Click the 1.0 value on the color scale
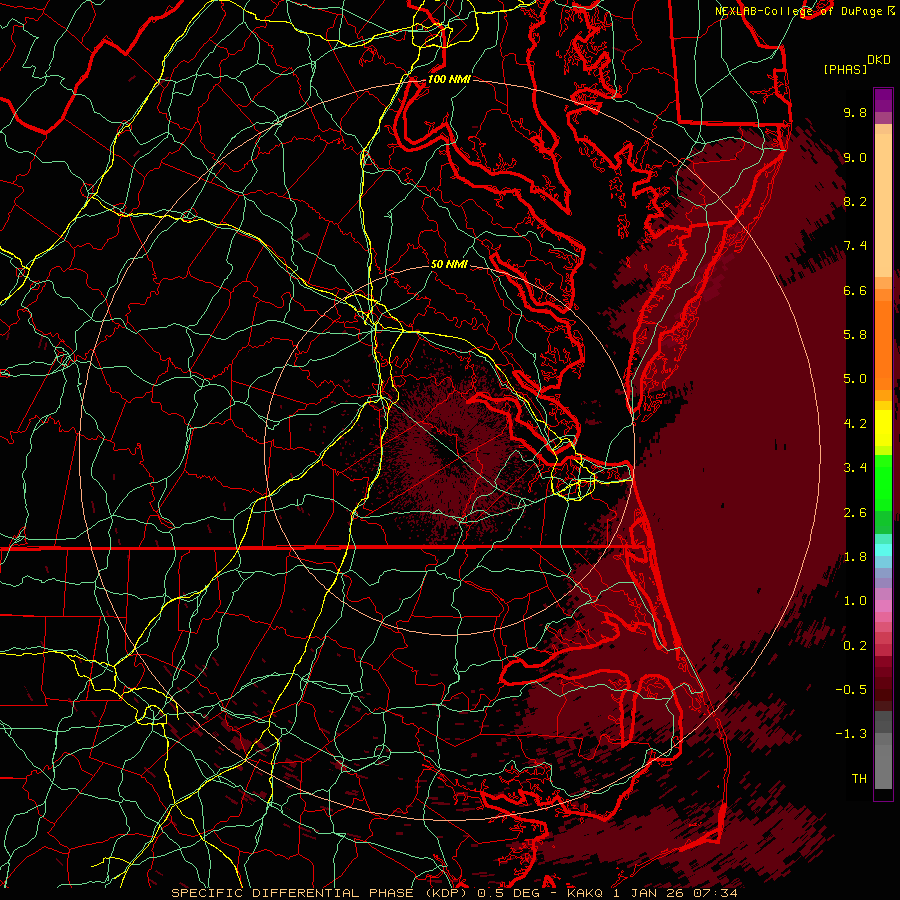 pyautogui.click(x=855, y=601)
